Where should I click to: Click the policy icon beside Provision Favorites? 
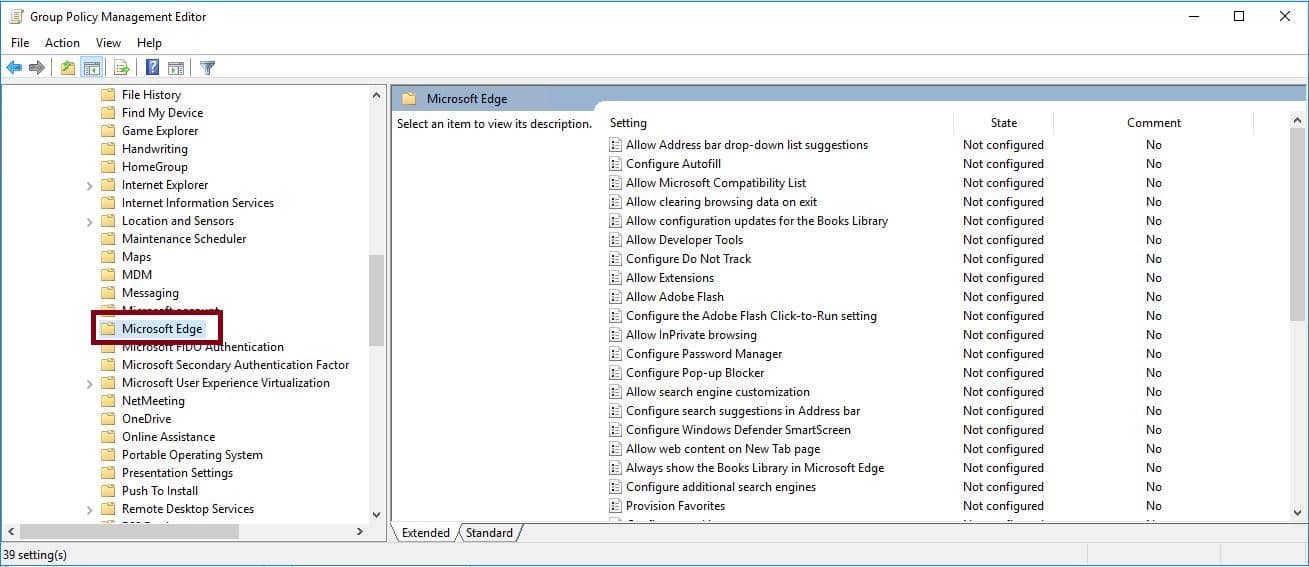click(x=616, y=506)
